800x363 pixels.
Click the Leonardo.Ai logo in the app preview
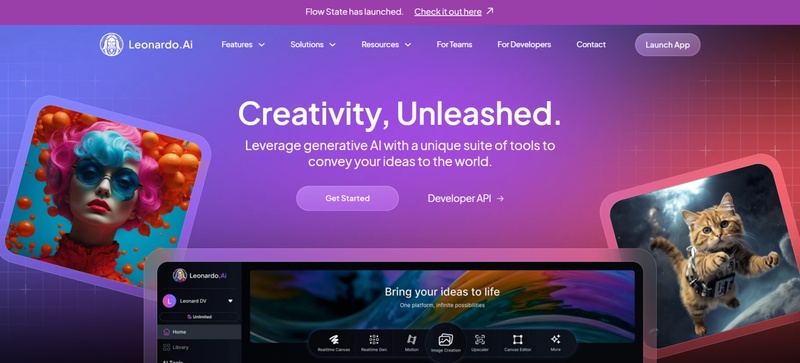coord(199,275)
